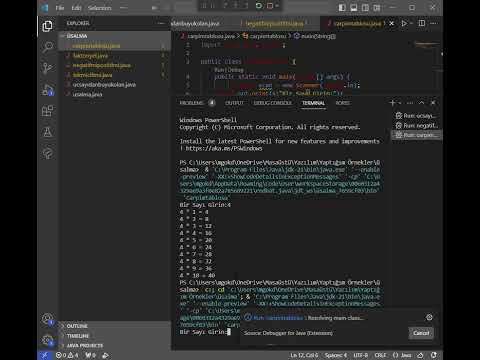The image size is (480, 360).
Task: Open the overflow menu ellipsis in menu bar
Action: click(123, 8)
